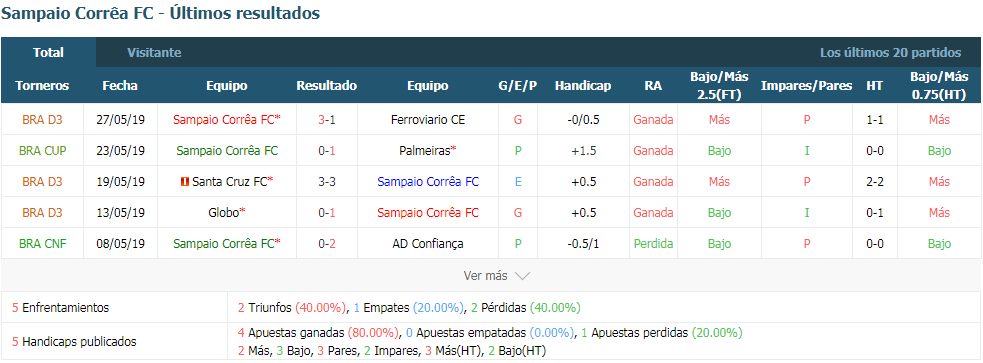
Task: Open the Globo team link
Action: (226, 213)
